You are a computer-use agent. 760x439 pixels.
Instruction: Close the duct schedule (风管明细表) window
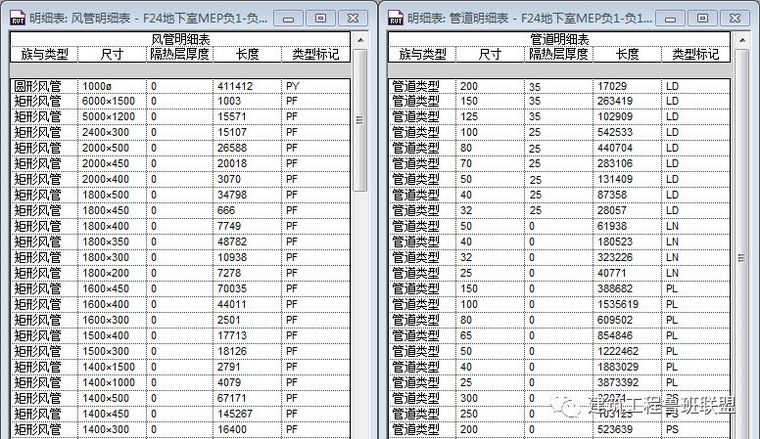(x=353, y=18)
